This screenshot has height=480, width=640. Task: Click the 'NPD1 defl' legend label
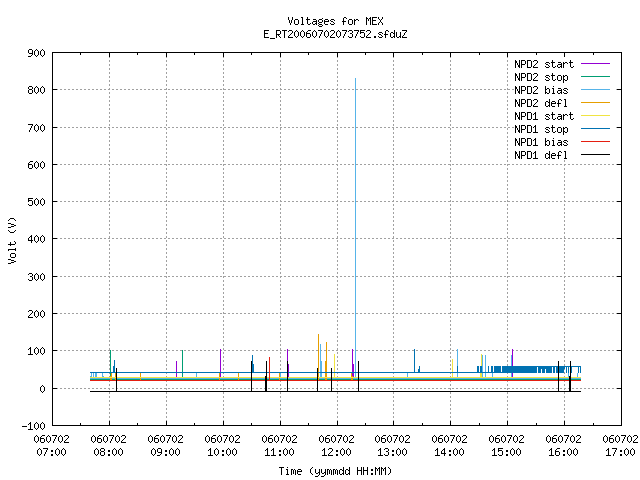click(541, 156)
